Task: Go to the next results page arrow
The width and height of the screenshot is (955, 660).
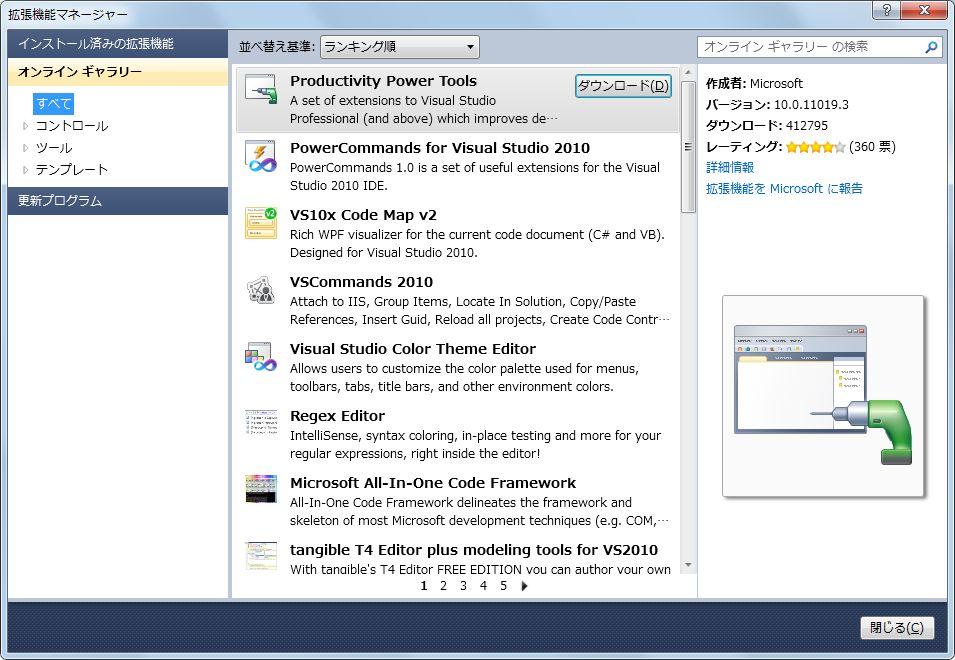Action: 525,586
